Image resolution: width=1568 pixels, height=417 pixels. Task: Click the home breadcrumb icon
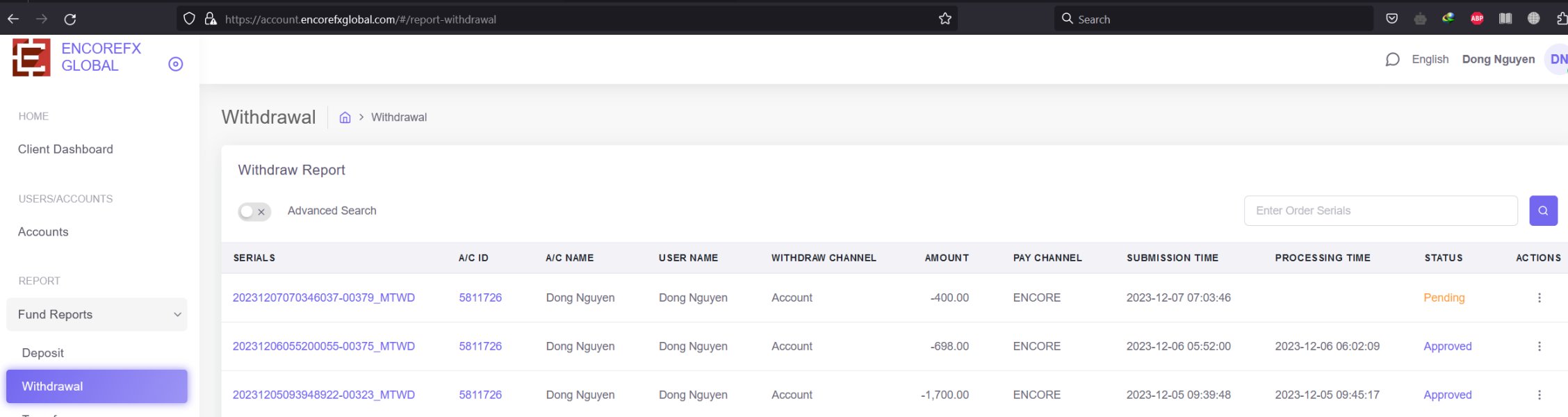click(x=345, y=117)
